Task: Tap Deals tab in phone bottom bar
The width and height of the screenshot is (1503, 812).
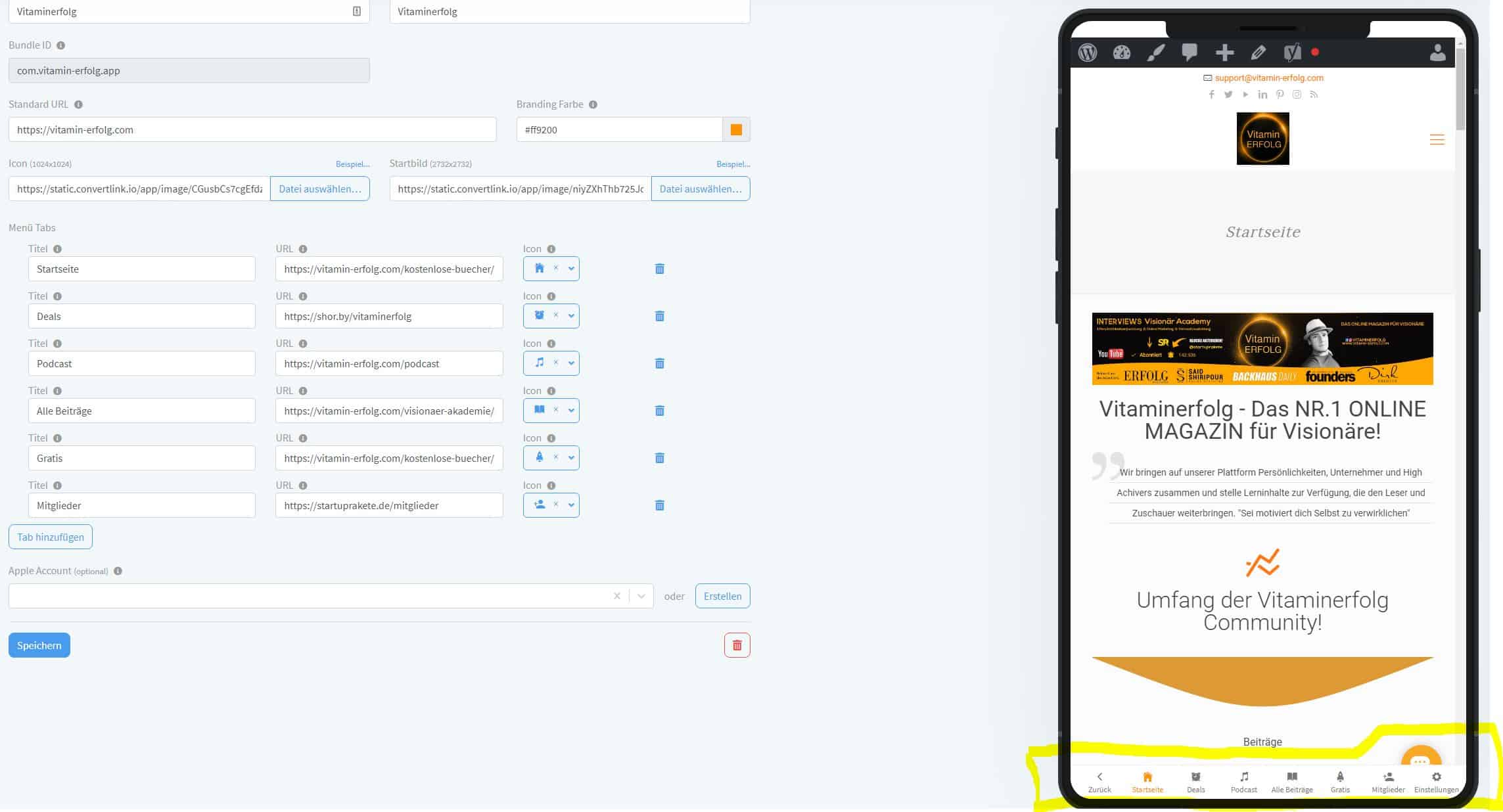Action: 1195,782
